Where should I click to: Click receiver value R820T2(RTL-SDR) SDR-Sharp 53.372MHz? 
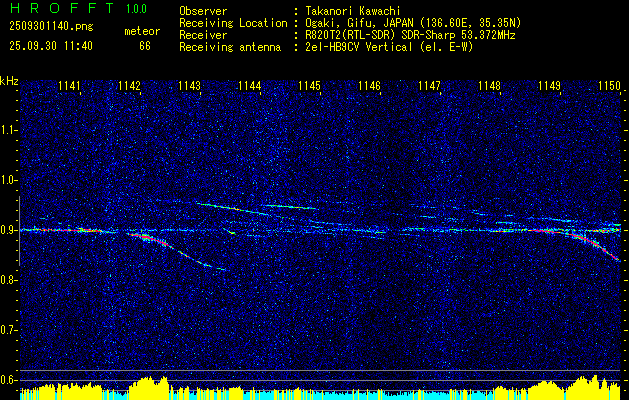click(409, 35)
